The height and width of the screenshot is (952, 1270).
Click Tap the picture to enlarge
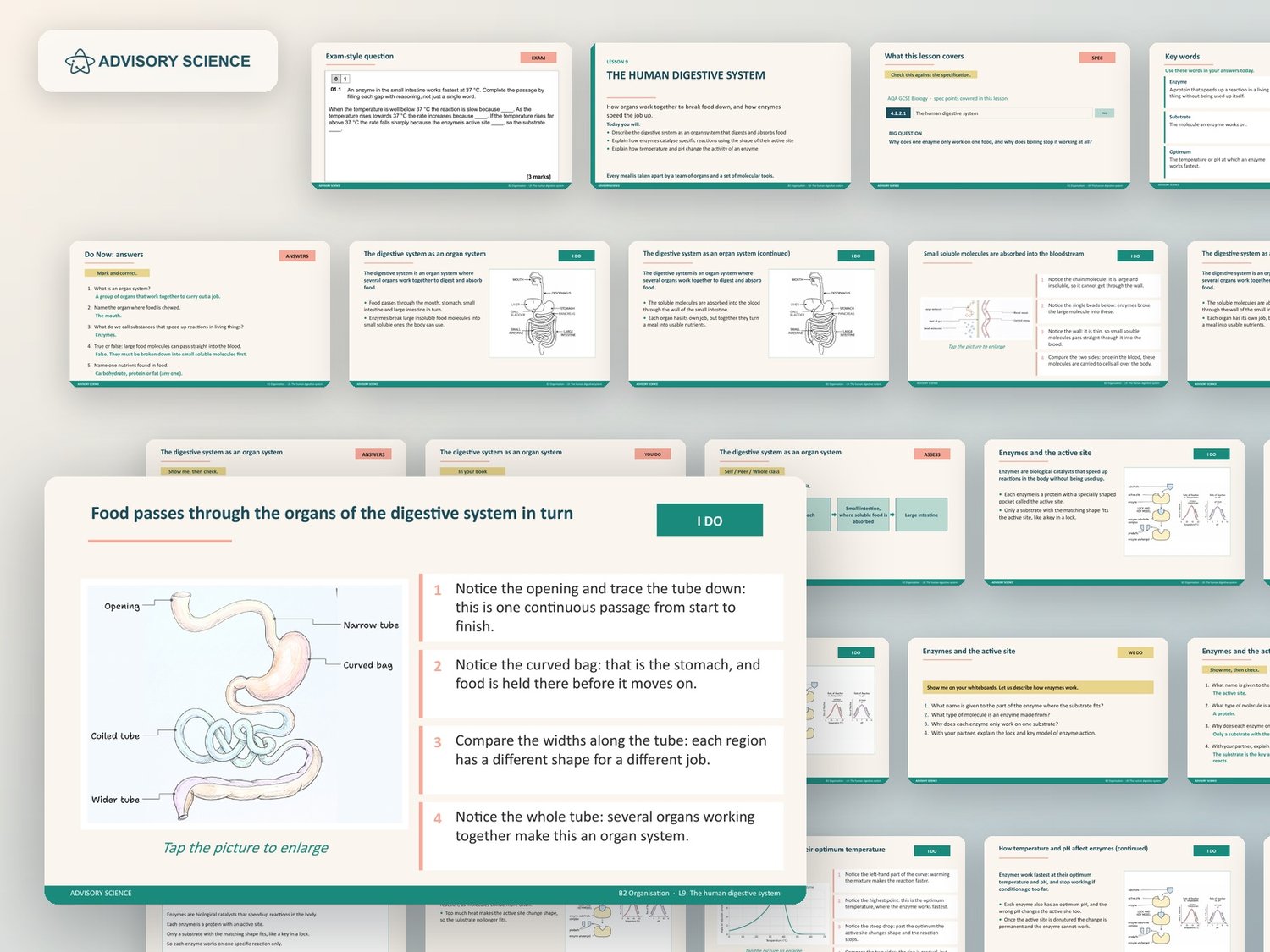click(246, 848)
